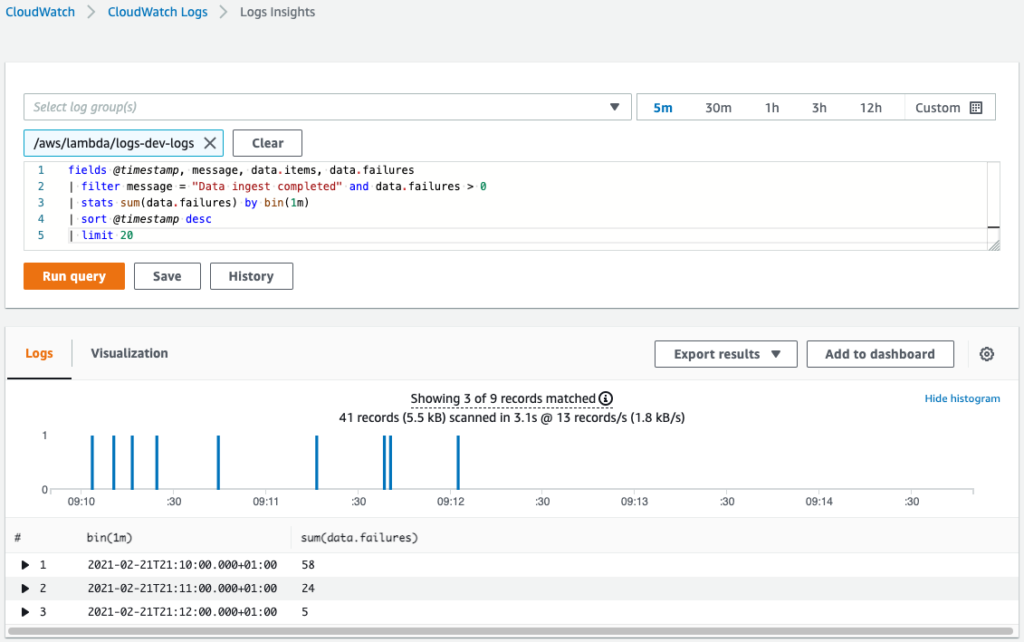This screenshot has height=642, width=1024.
Task: Click the value 5 in the results
Action: [305, 612]
